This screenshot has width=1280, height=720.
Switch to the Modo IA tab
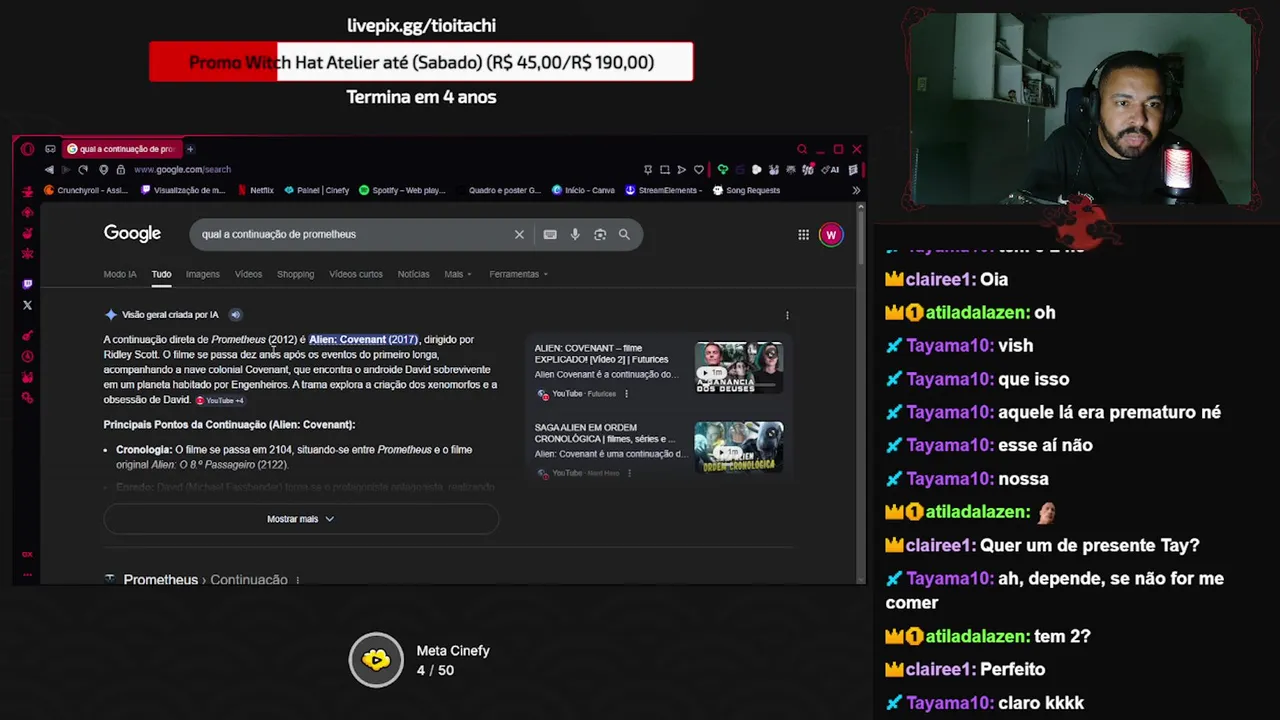[120, 274]
